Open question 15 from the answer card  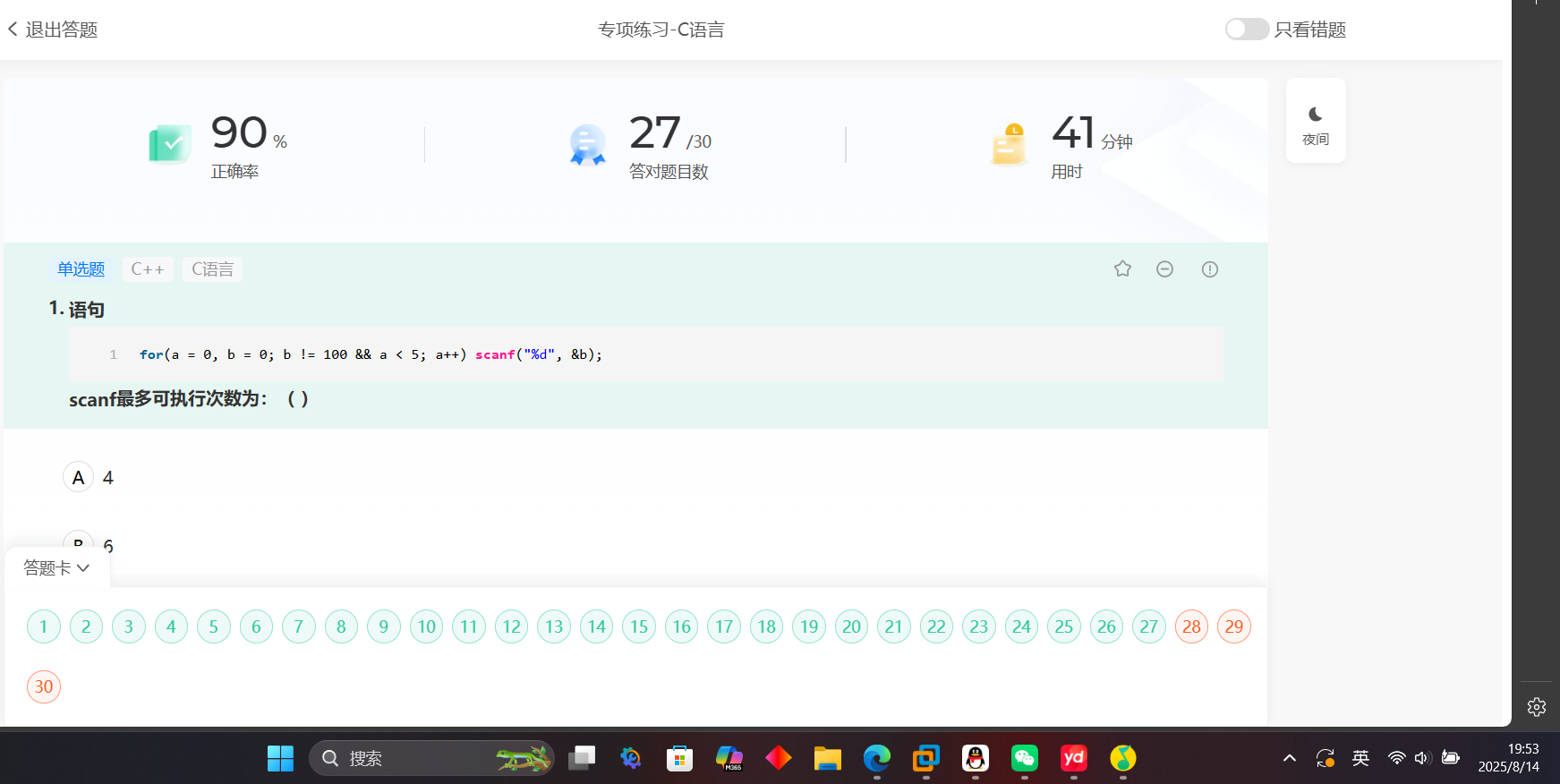pos(639,626)
